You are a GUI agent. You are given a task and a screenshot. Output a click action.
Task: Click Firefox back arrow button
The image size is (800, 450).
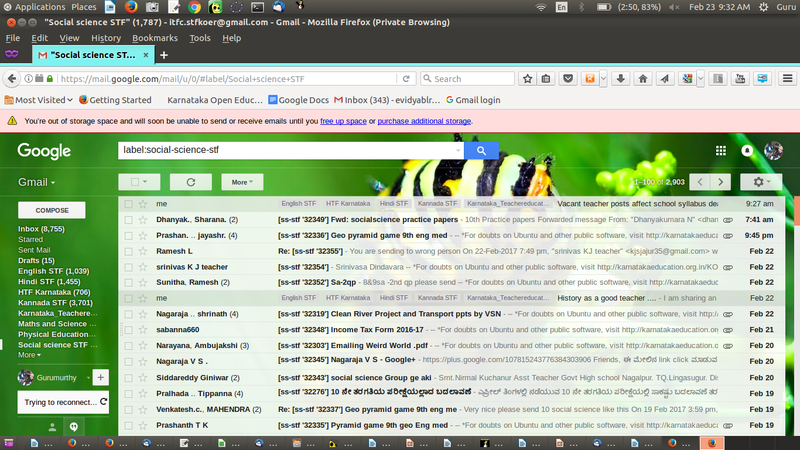coord(12,79)
